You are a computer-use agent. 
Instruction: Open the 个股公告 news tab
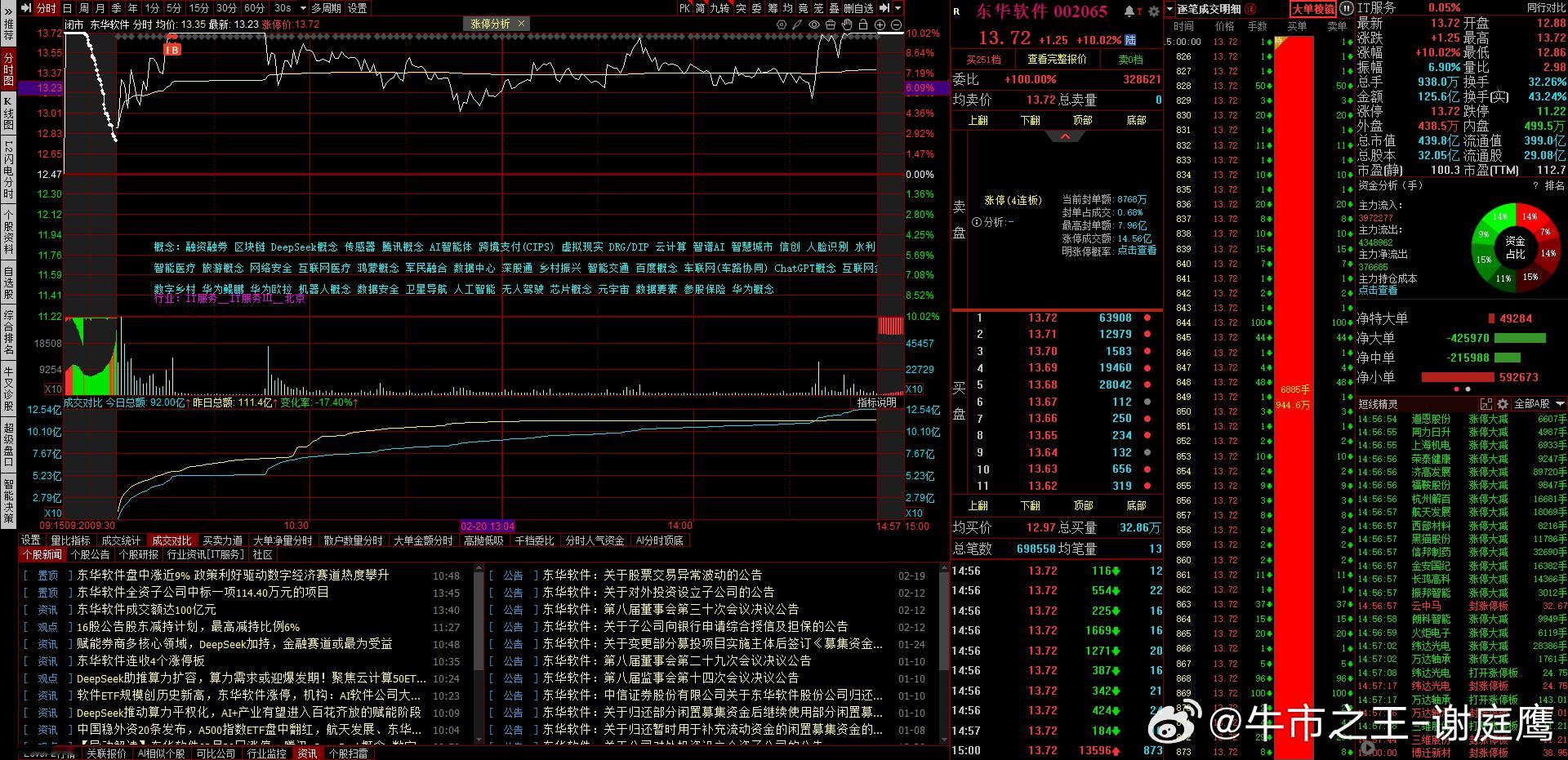91,554
